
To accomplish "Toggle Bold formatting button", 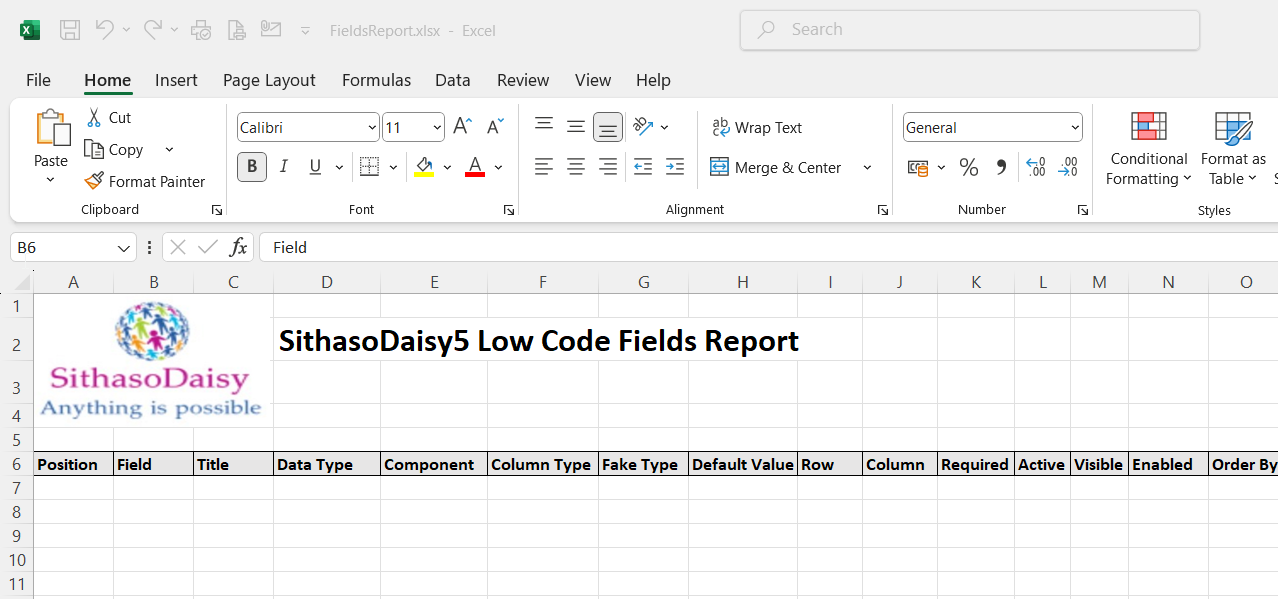I will point(252,167).
